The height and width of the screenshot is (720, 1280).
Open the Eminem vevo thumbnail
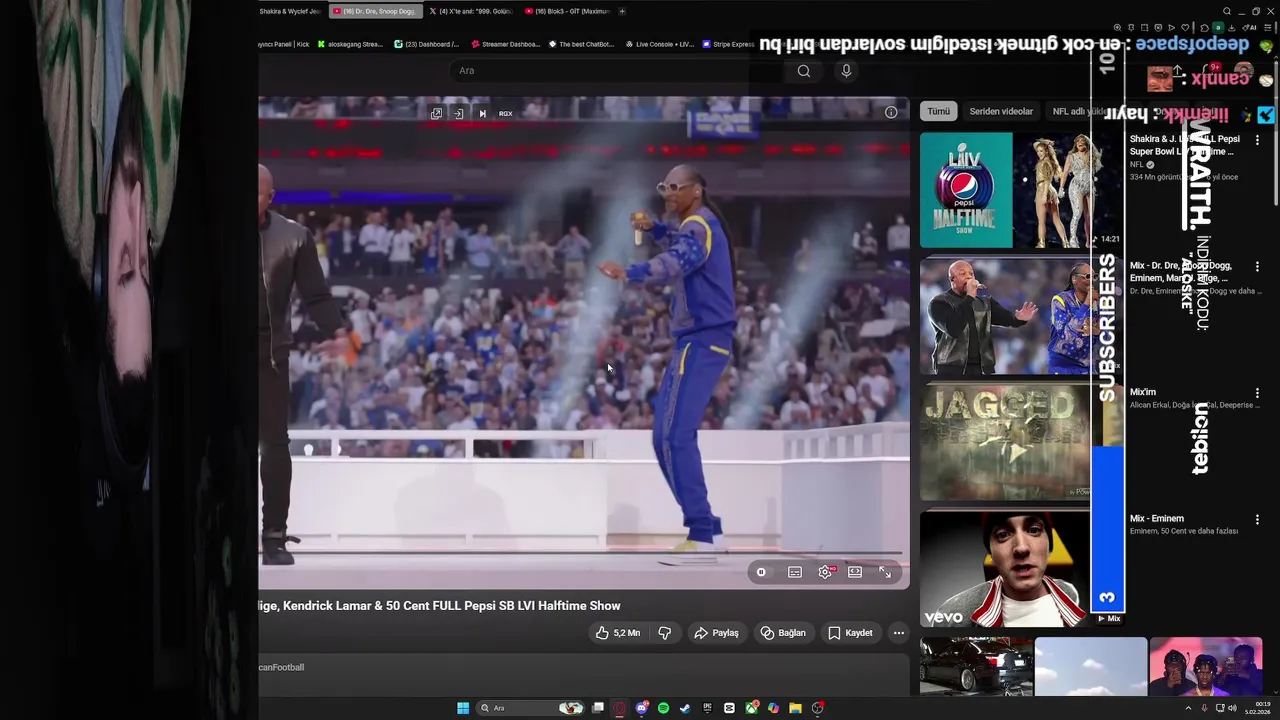click(1006, 569)
